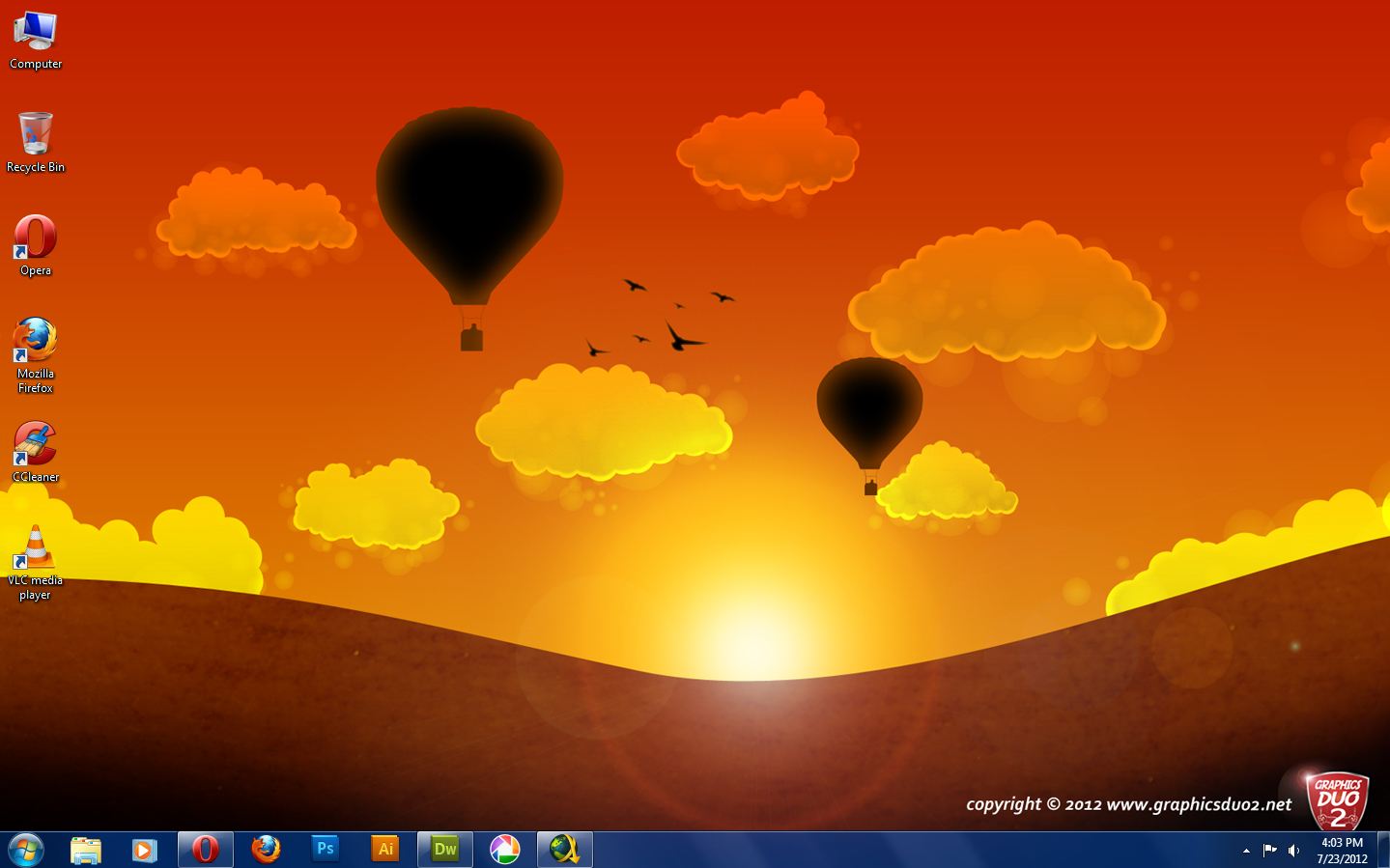This screenshot has width=1390, height=868.
Task: Open the clock showing 4:03 PM
Action: [1342, 851]
